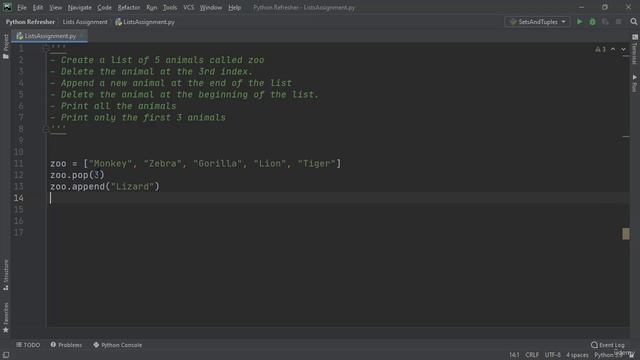Image resolution: width=640 pixels, height=360 pixels.
Task: Open the Tools menu
Action: click(x=170, y=7)
